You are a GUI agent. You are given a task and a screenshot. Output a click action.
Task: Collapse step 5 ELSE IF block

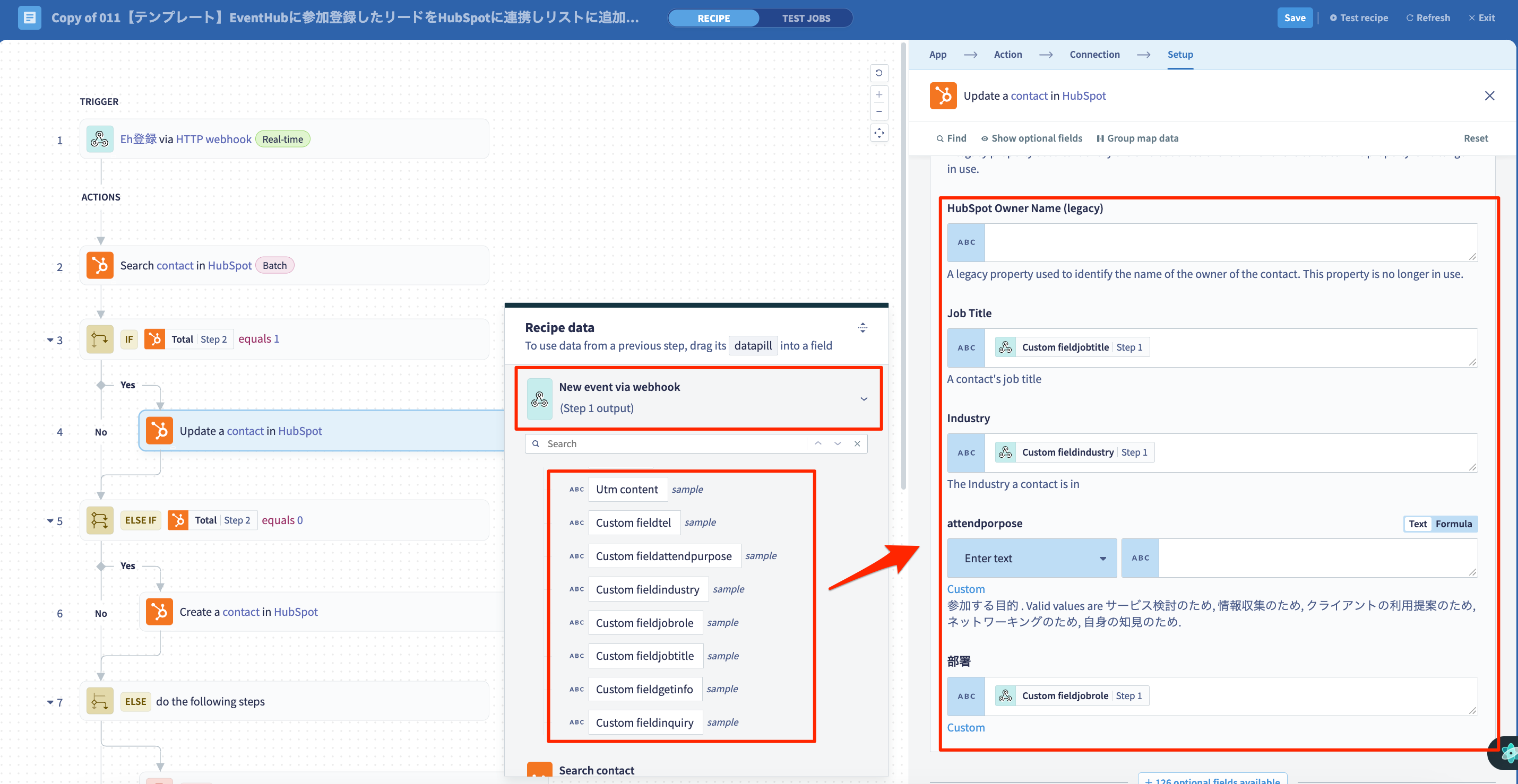(x=50, y=521)
